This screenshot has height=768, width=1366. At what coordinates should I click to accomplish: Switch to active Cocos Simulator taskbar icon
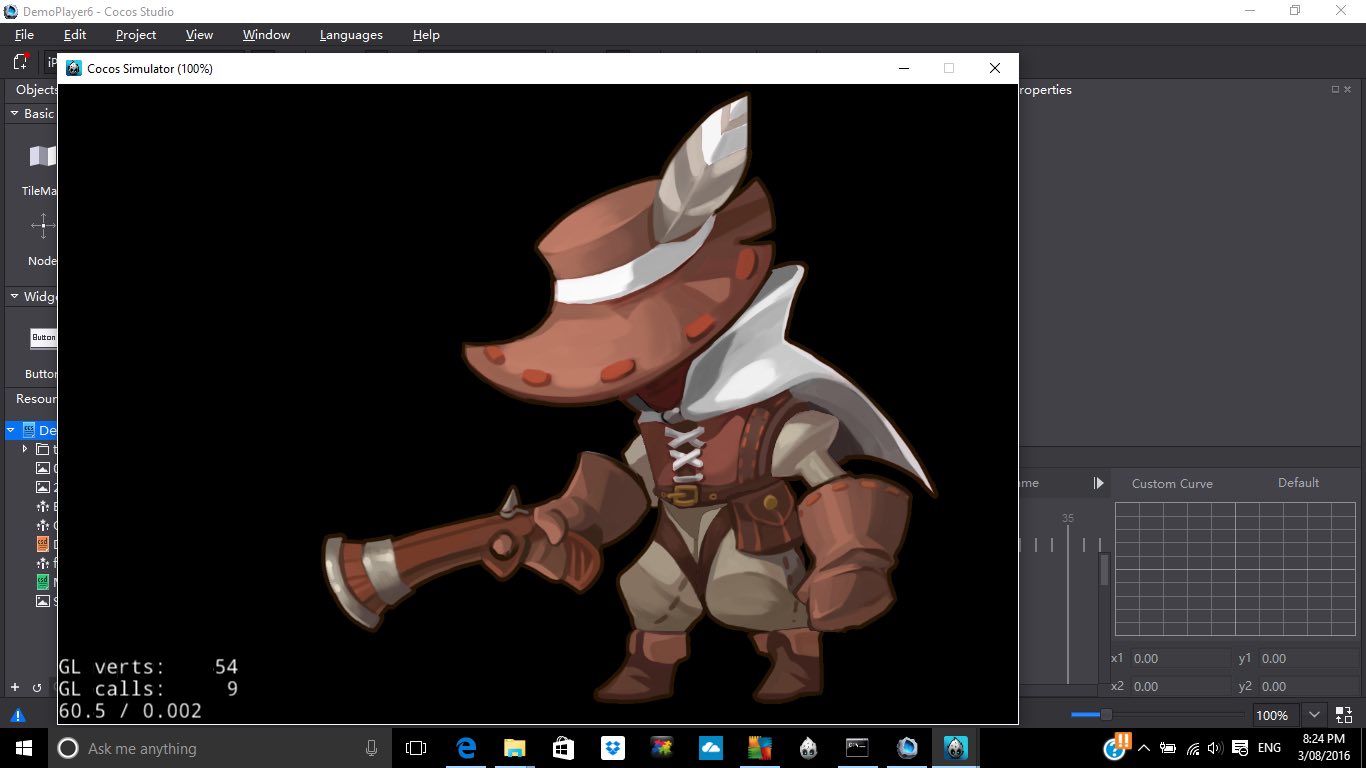click(x=956, y=748)
